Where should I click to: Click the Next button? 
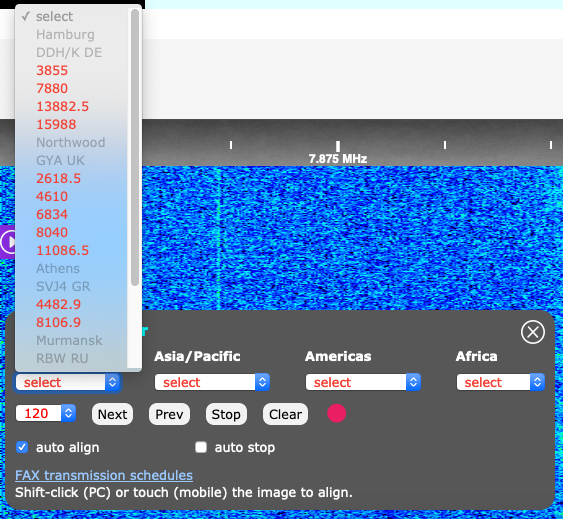tap(112, 414)
